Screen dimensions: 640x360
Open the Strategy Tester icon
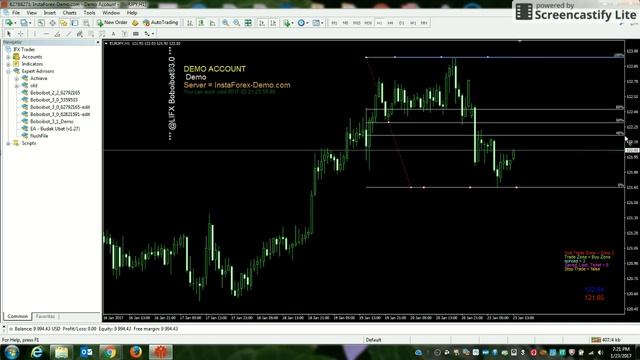click(86, 23)
